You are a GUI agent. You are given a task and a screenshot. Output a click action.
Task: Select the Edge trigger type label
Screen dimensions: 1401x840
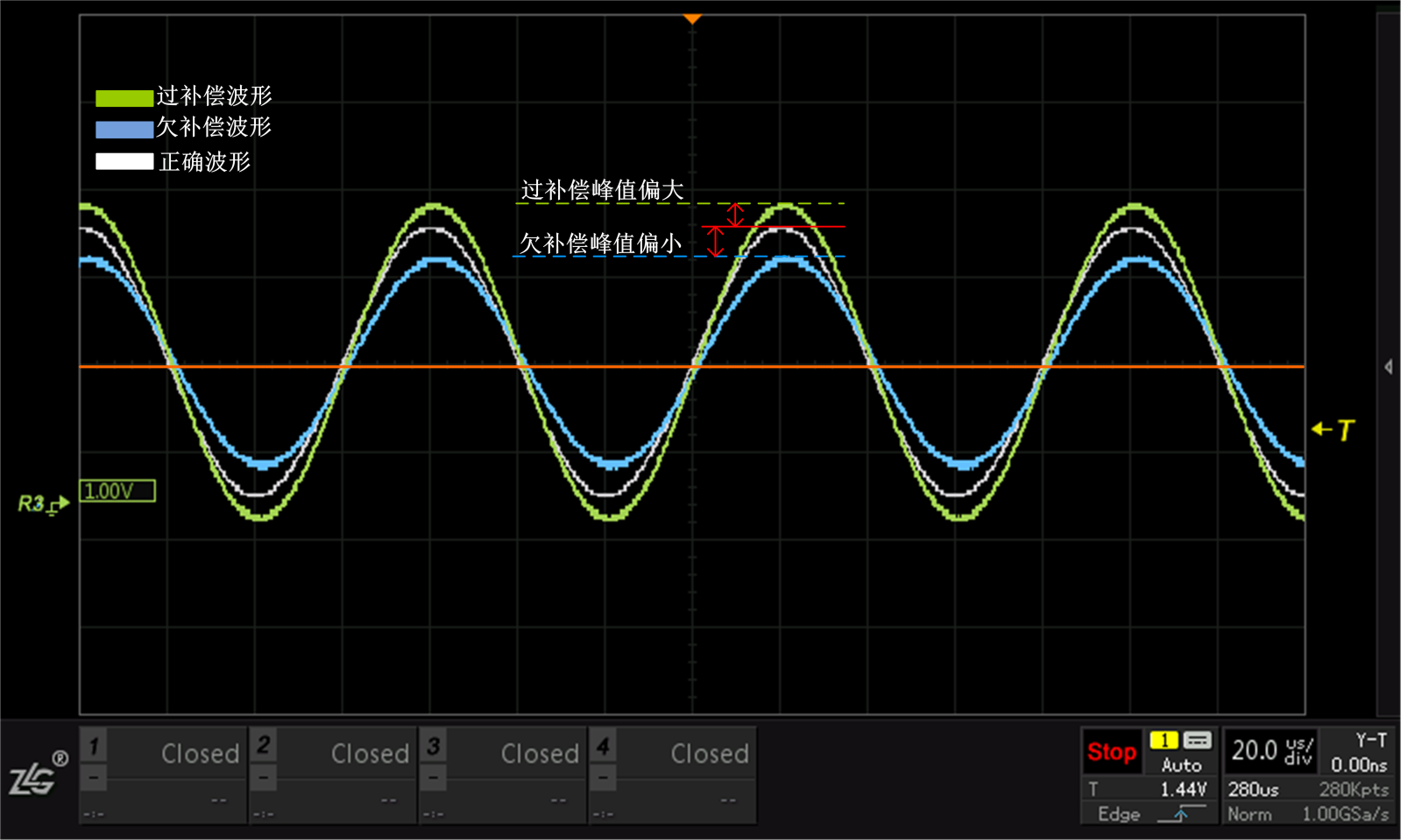pos(1119,814)
